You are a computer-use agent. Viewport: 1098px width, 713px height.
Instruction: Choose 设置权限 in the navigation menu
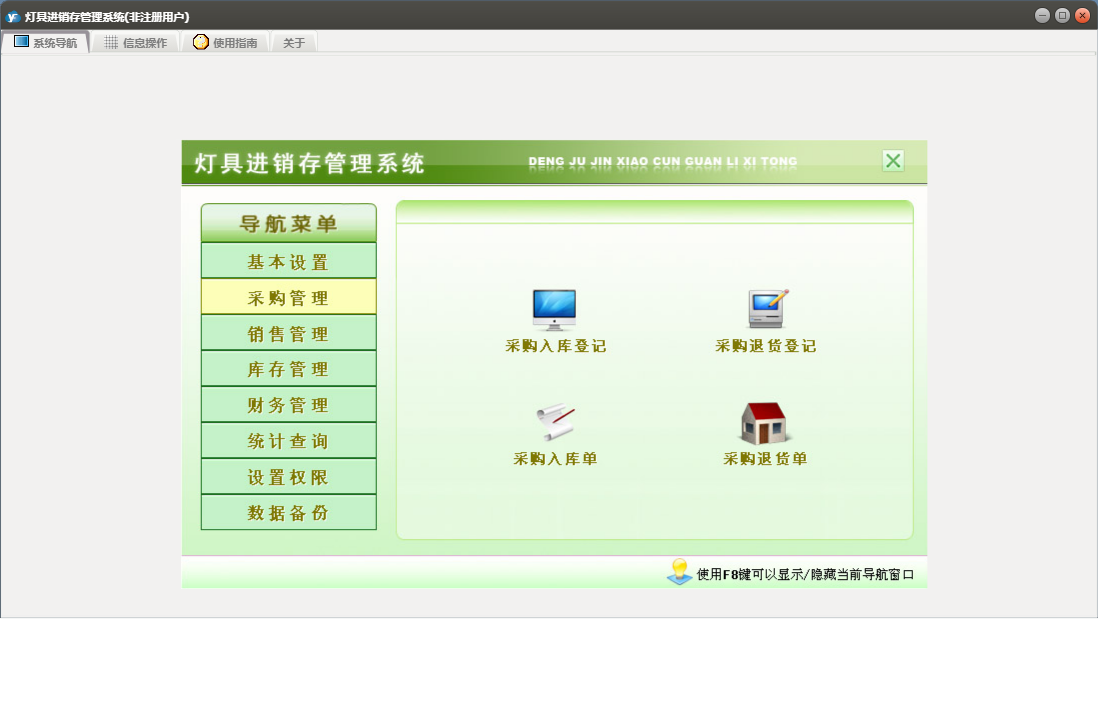pos(289,477)
